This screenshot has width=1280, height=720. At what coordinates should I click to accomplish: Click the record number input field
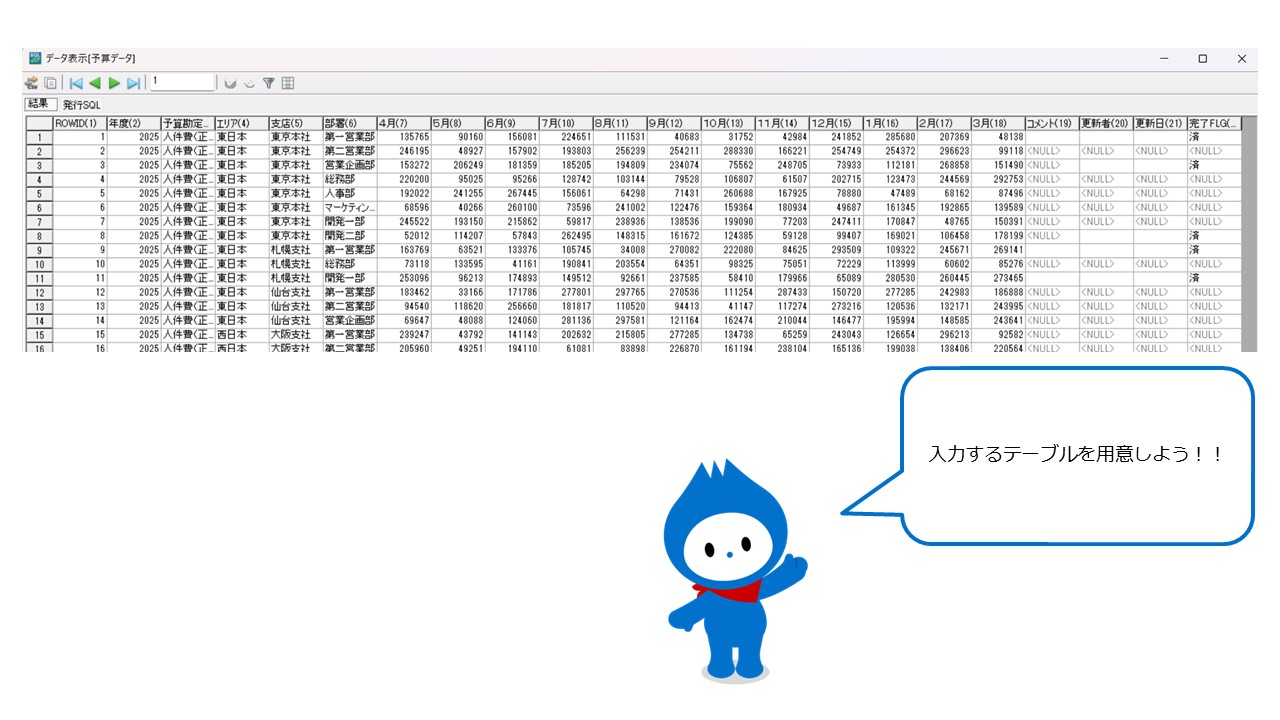click(x=182, y=82)
